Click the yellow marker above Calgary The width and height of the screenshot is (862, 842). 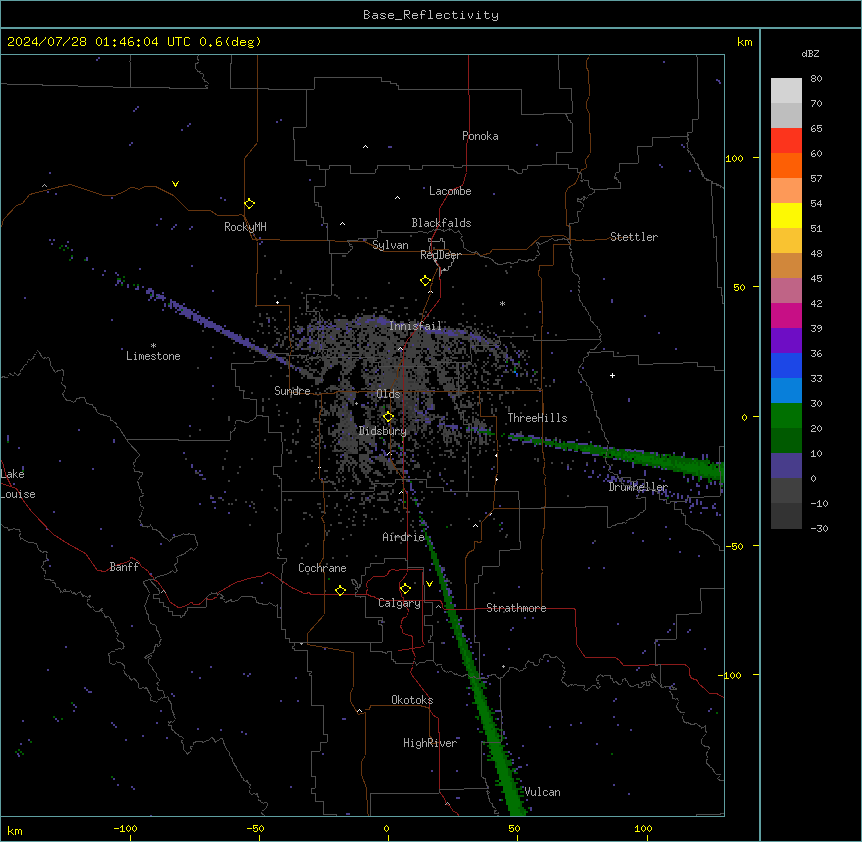tap(405, 589)
